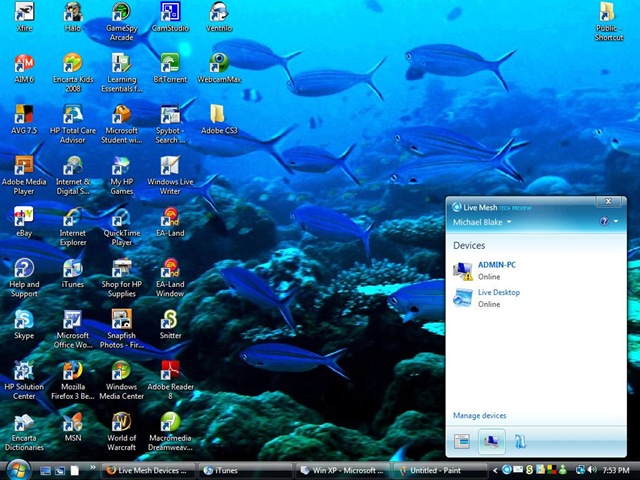Click the volume speaker tray icon
The width and height of the screenshot is (640, 480).
pyautogui.click(x=592, y=470)
